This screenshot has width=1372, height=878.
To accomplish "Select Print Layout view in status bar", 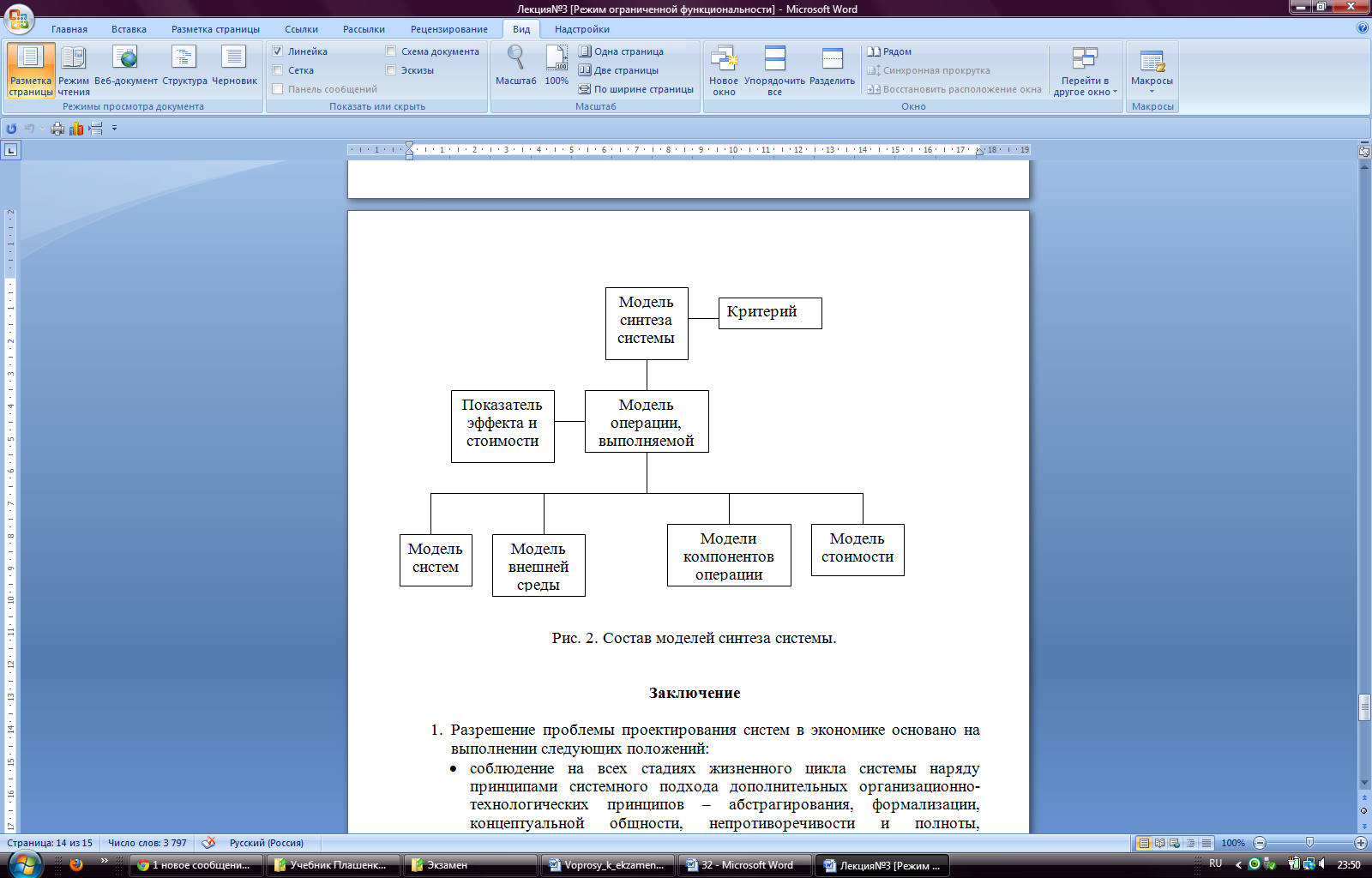I will coord(1143,843).
